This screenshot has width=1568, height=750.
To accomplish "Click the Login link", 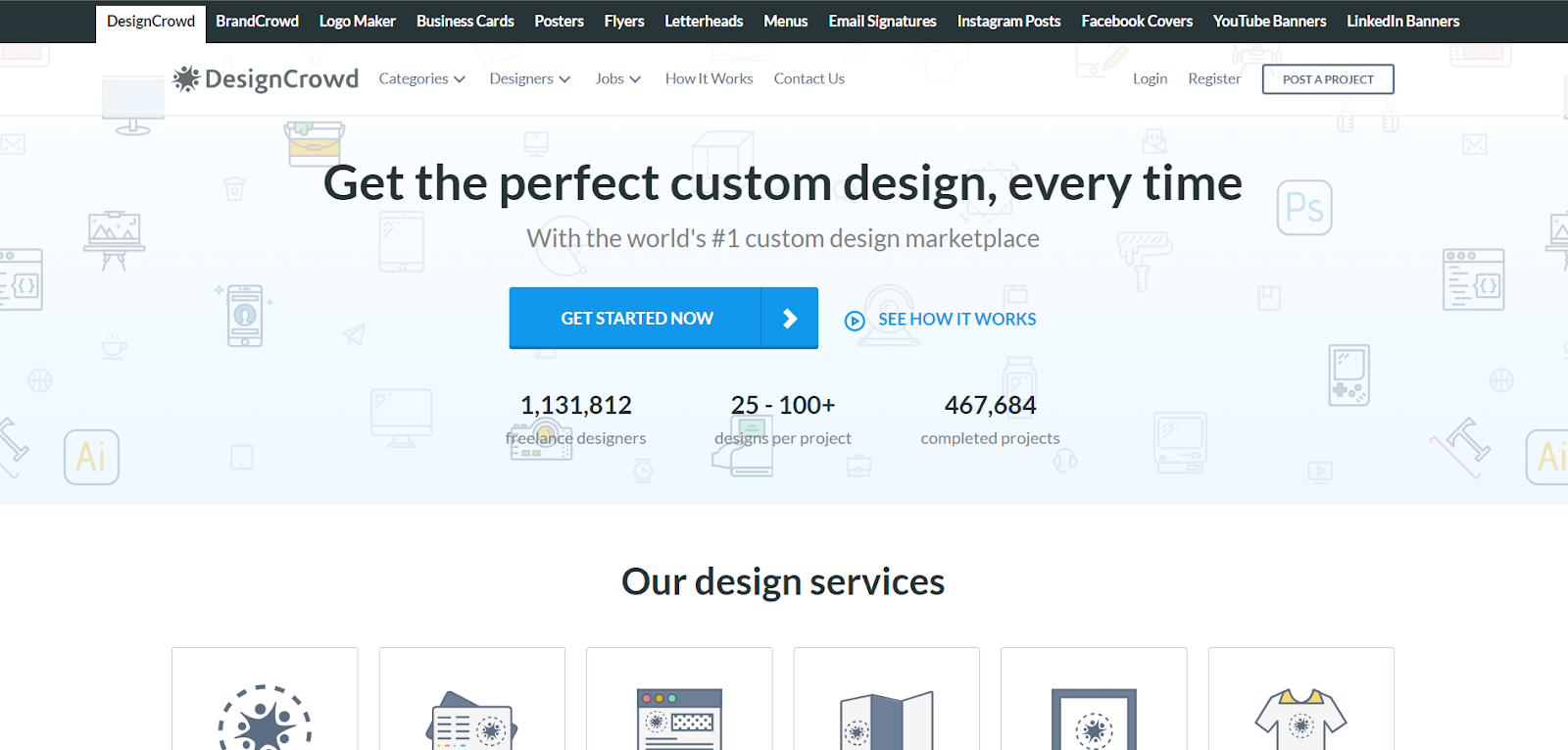I will [x=1151, y=79].
